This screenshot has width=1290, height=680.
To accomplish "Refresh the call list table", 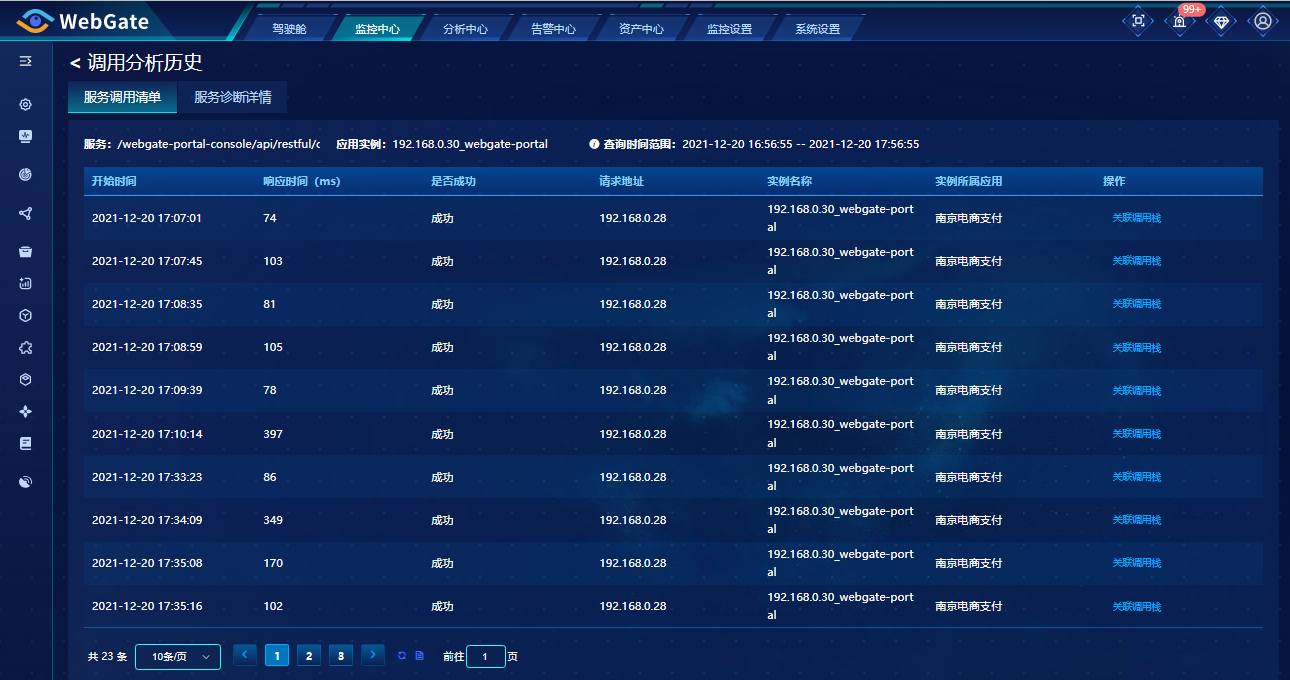I will pos(402,656).
